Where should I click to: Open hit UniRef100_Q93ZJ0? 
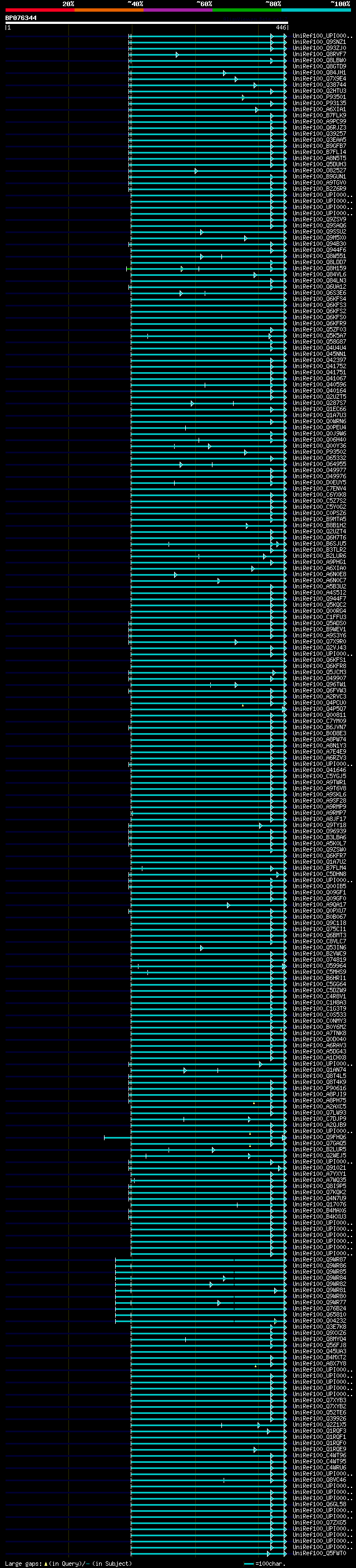click(319, 48)
